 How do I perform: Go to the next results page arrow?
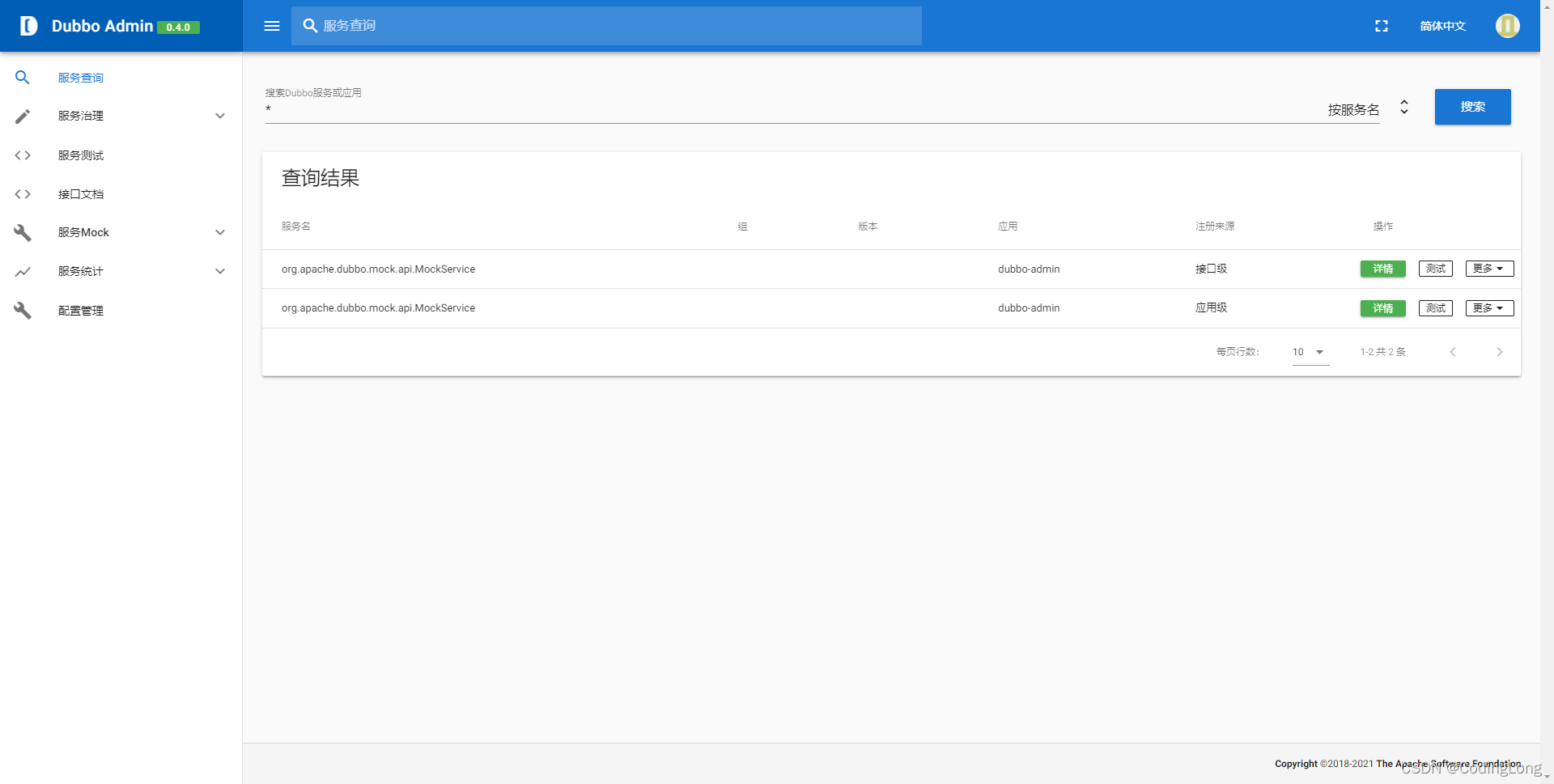(x=1499, y=352)
